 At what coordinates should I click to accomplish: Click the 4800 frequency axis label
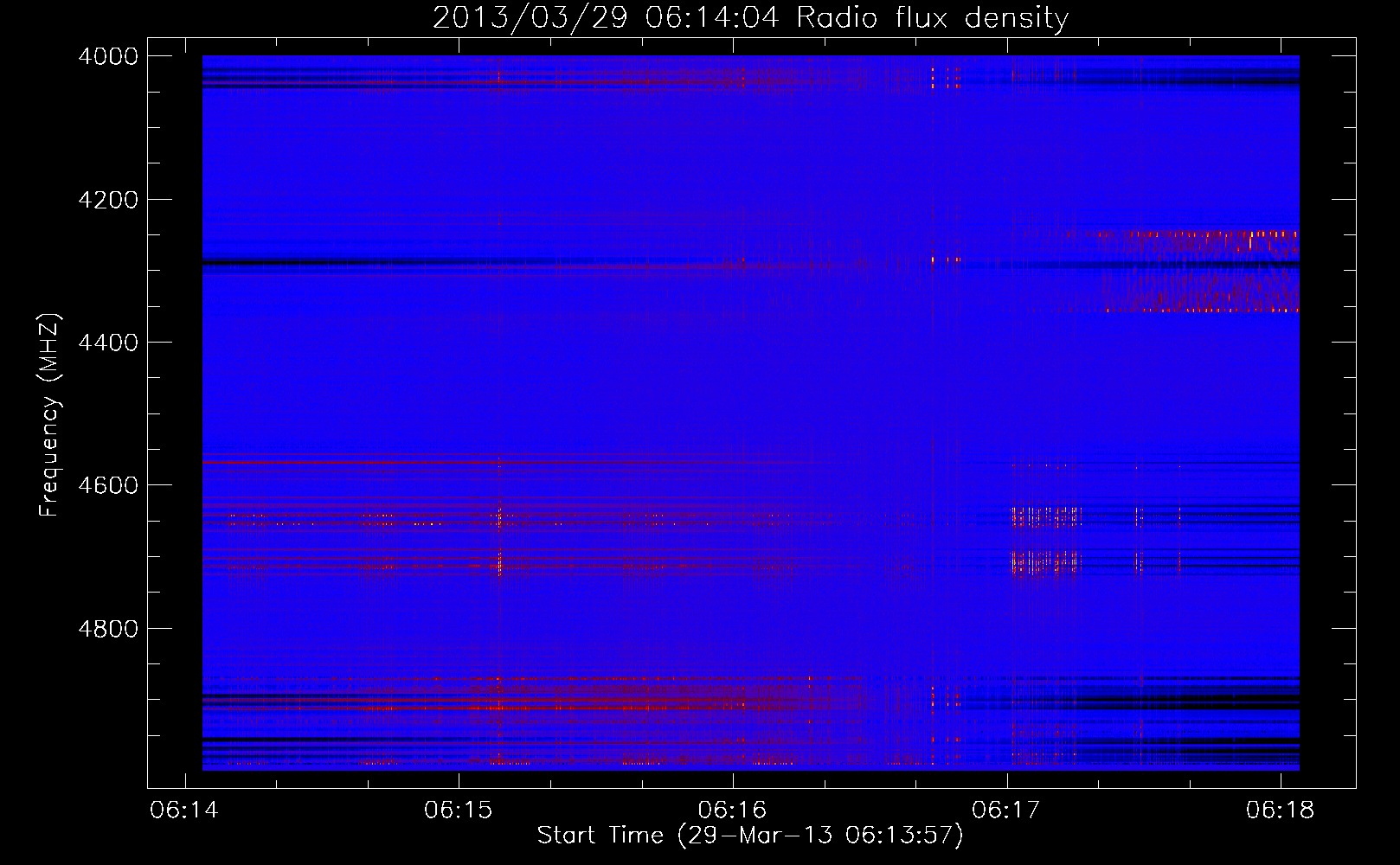coord(108,629)
